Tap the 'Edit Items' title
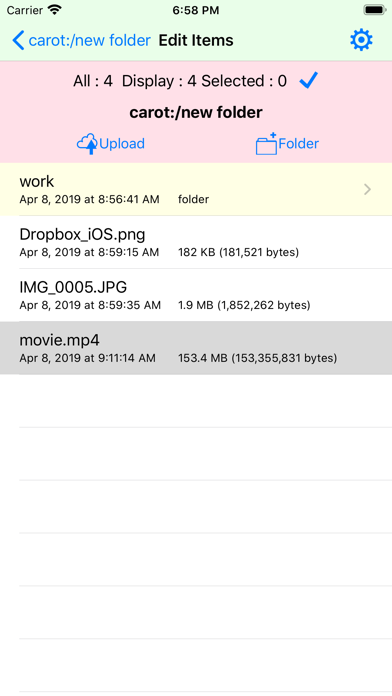 [196, 40]
